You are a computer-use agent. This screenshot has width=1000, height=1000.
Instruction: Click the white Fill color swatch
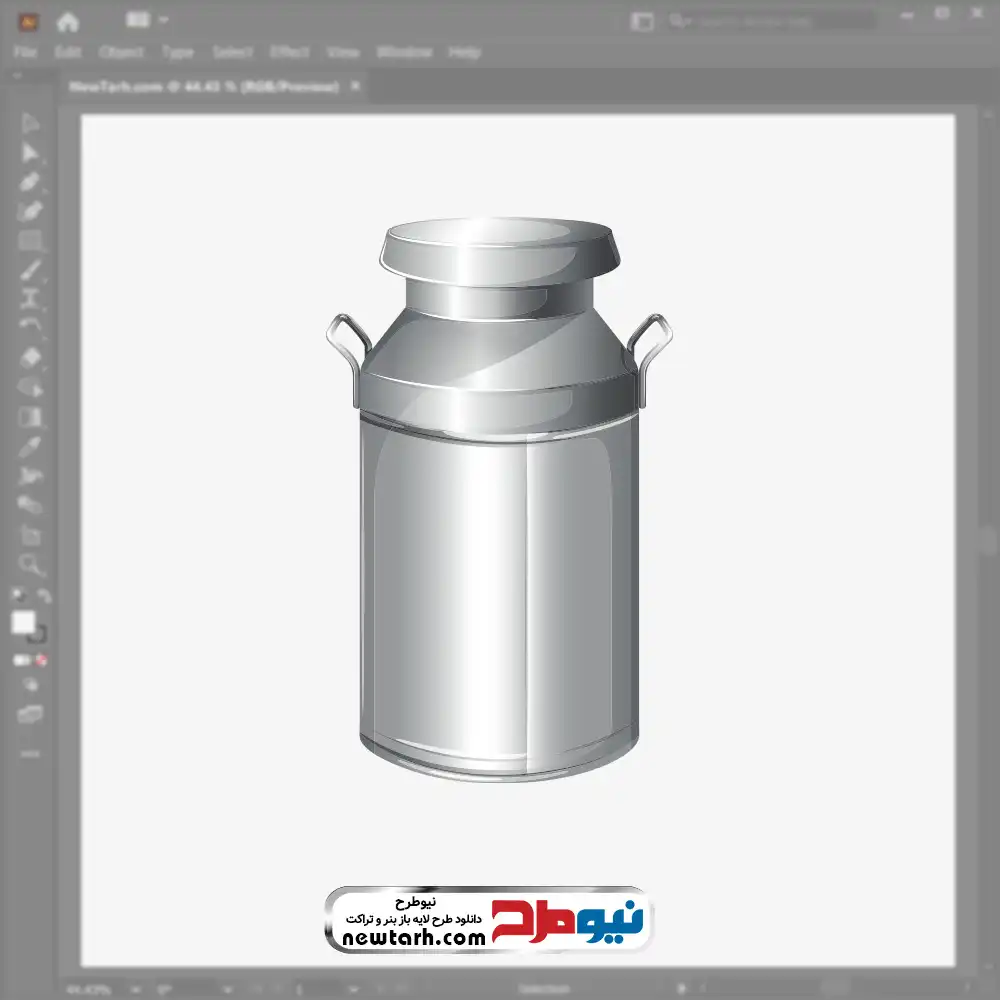coord(23,622)
